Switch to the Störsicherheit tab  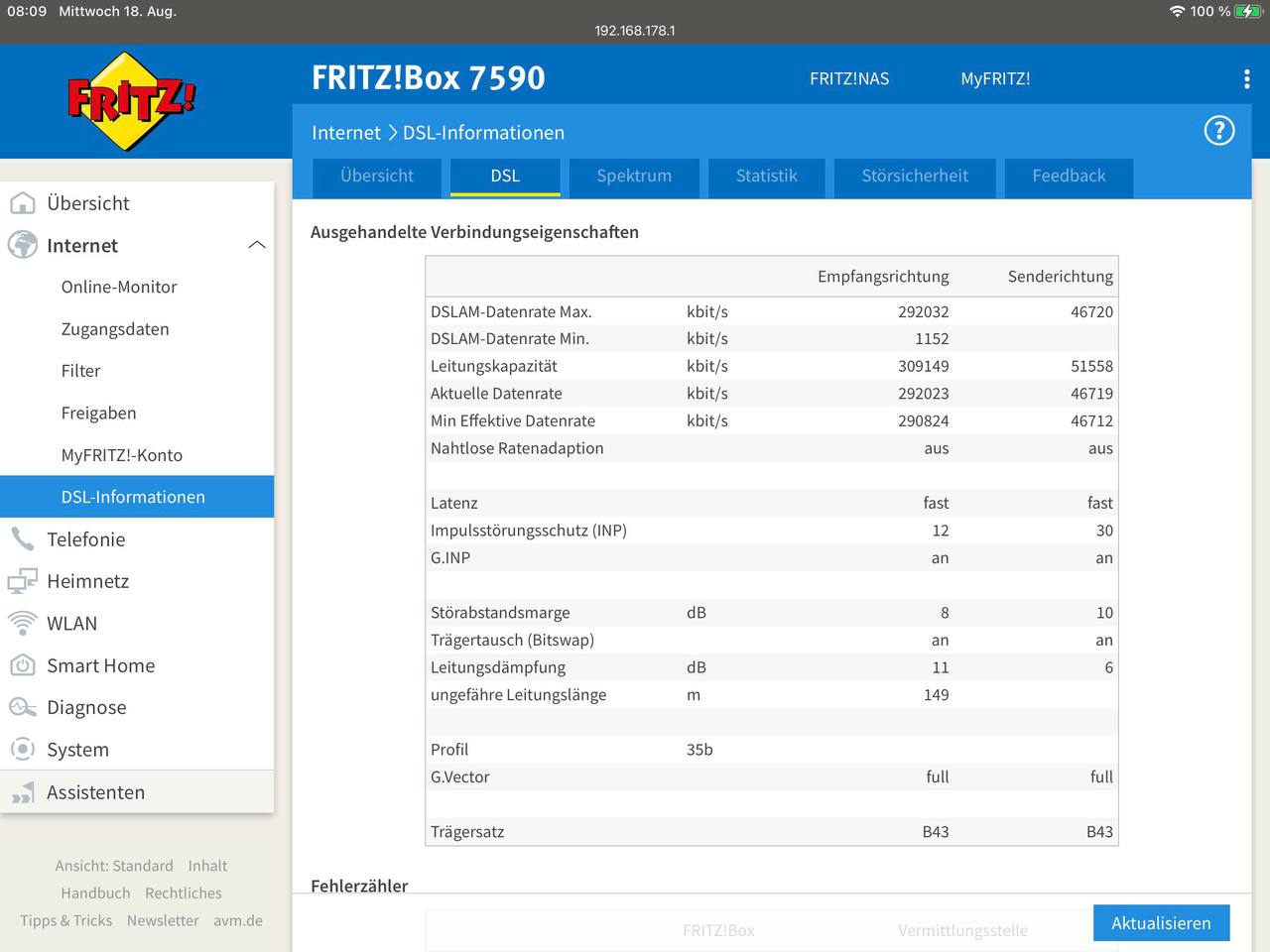click(x=915, y=177)
